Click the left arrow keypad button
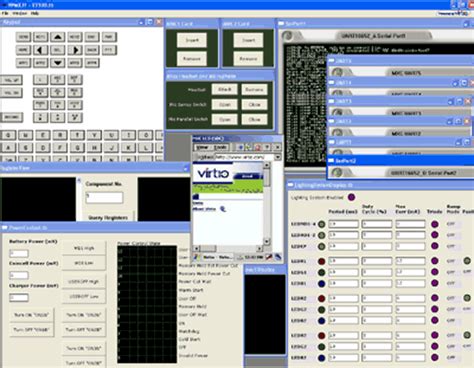The image size is (474, 368). [41, 50]
